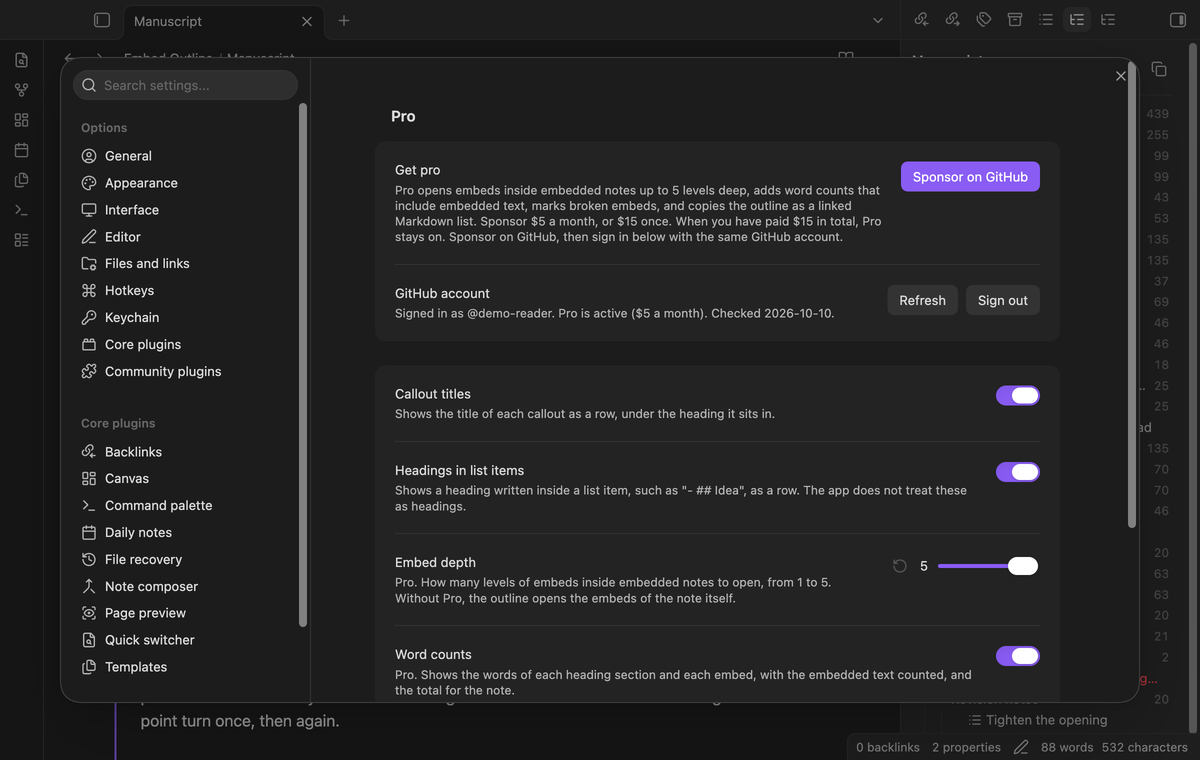Open today's daily note calendar icon
Viewport: 1200px width, 760px height.
(21, 150)
